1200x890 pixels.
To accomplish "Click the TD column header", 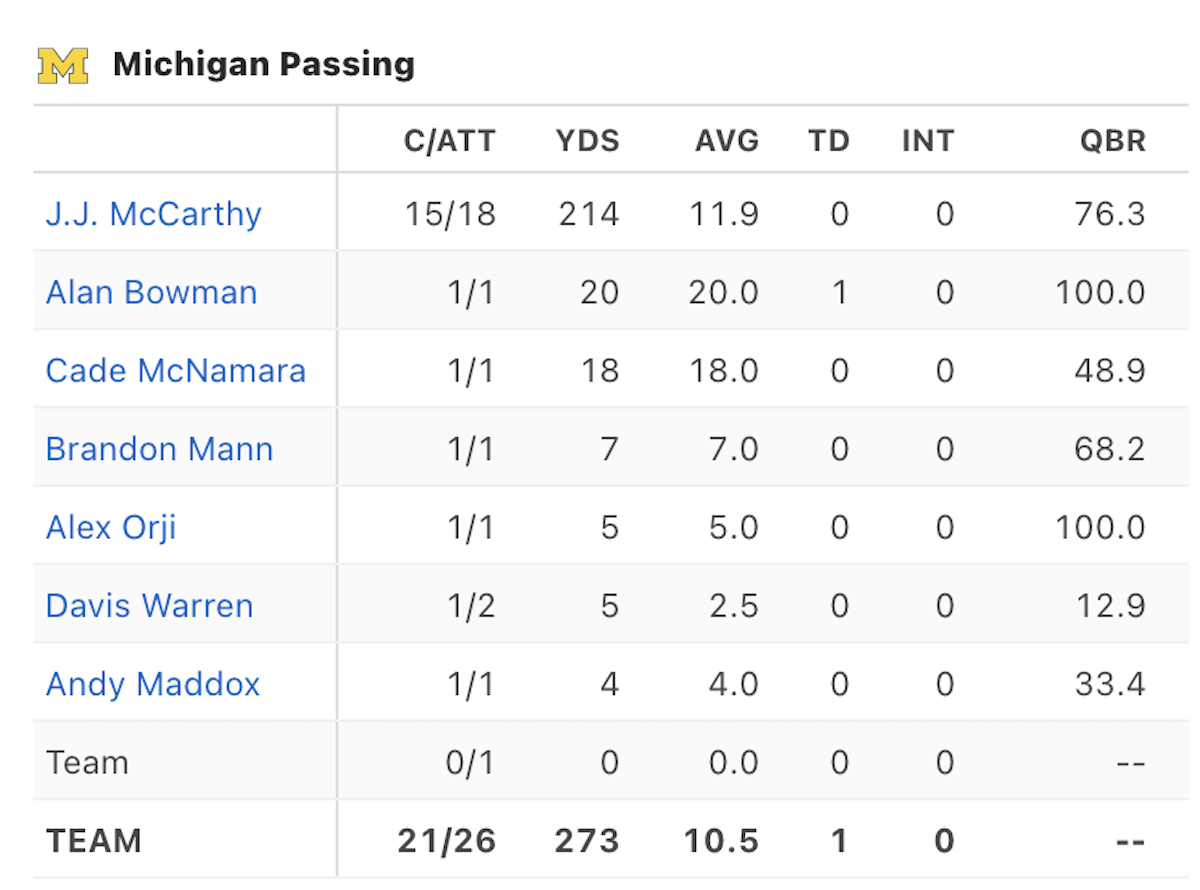I will [x=829, y=141].
